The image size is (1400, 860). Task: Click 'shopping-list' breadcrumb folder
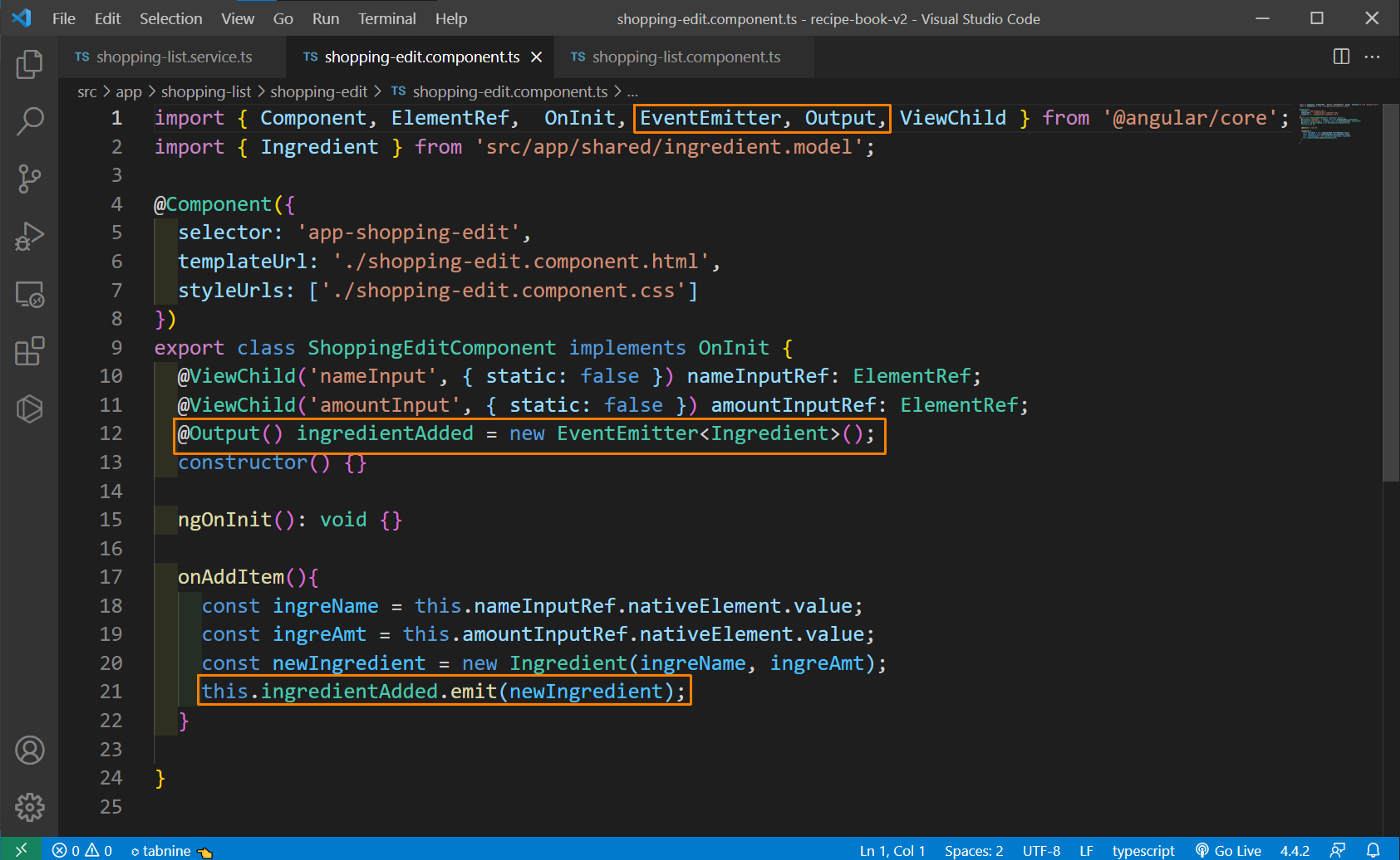pyautogui.click(x=205, y=91)
